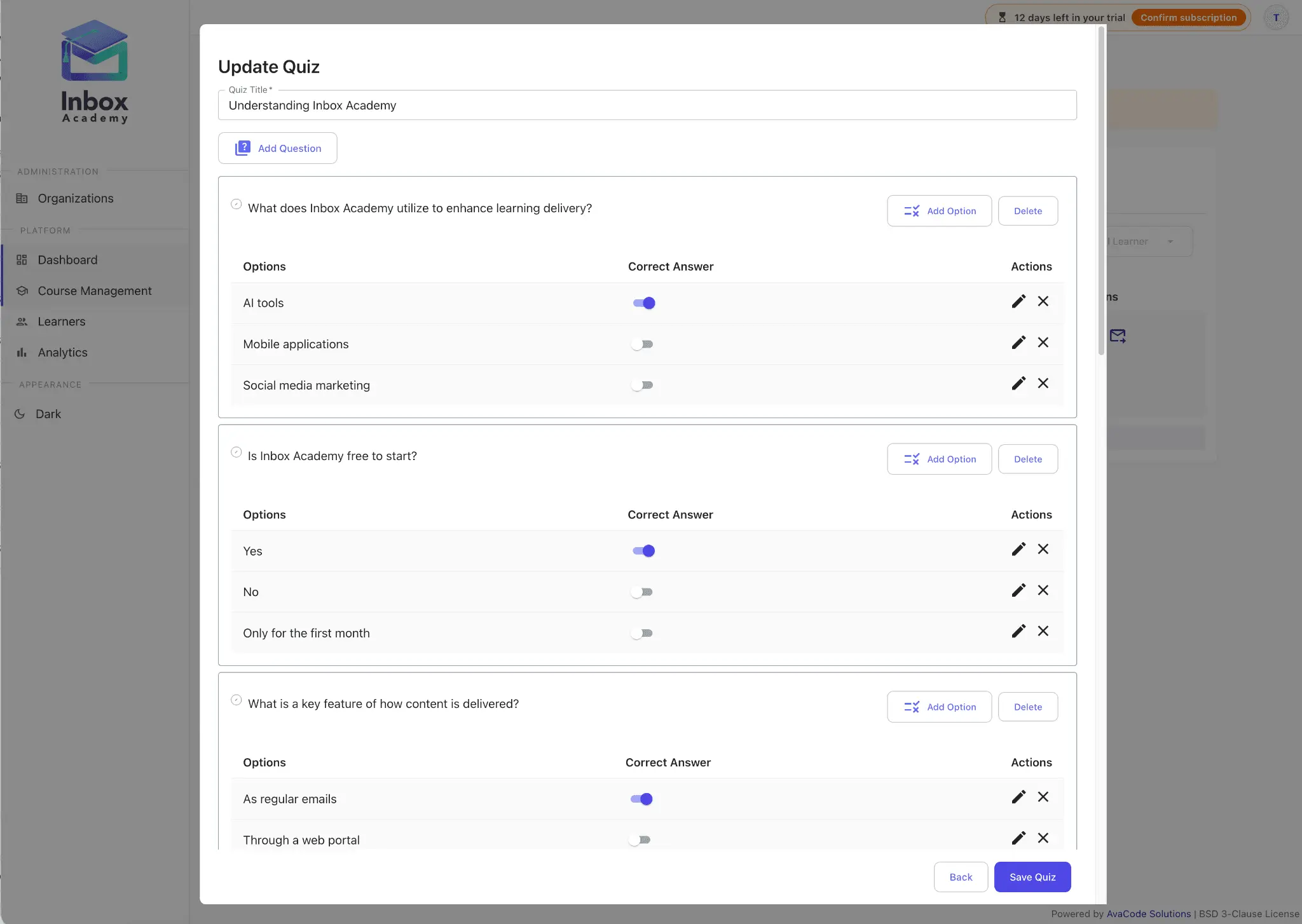Remove the 'AI tools' option with X
The width and height of the screenshot is (1302, 924).
click(x=1043, y=301)
